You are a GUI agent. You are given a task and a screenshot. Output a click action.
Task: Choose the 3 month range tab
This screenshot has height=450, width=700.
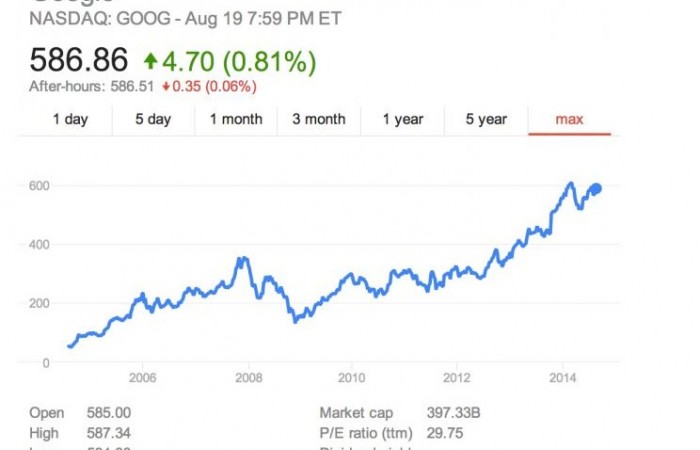click(x=319, y=119)
